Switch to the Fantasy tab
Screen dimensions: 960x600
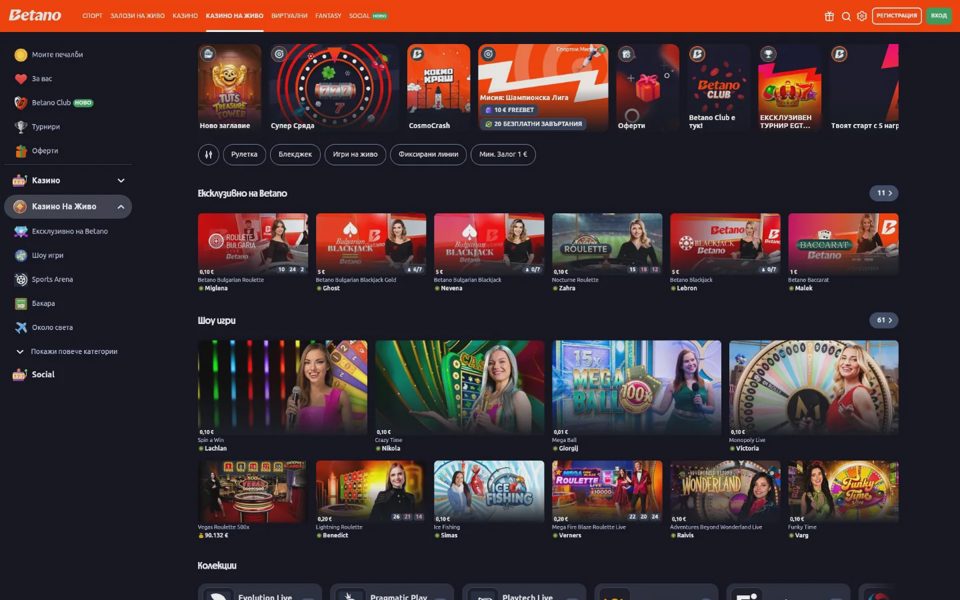pyautogui.click(x=328, y=16)
